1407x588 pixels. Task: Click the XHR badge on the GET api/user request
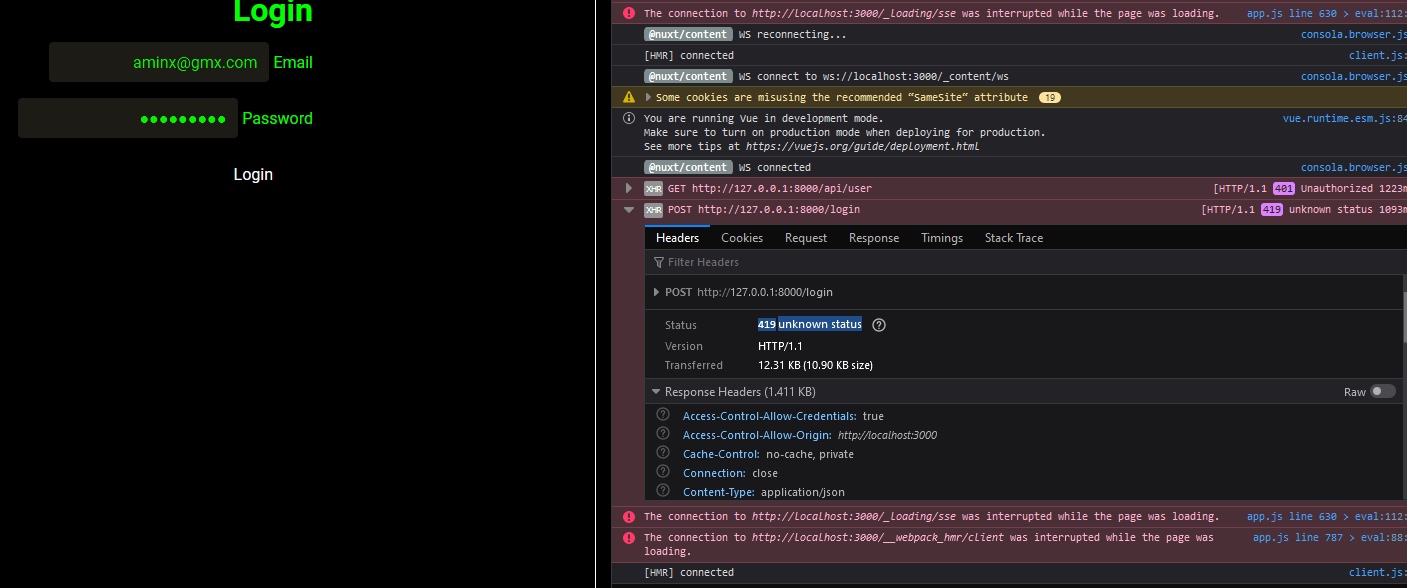coord(653,188)
